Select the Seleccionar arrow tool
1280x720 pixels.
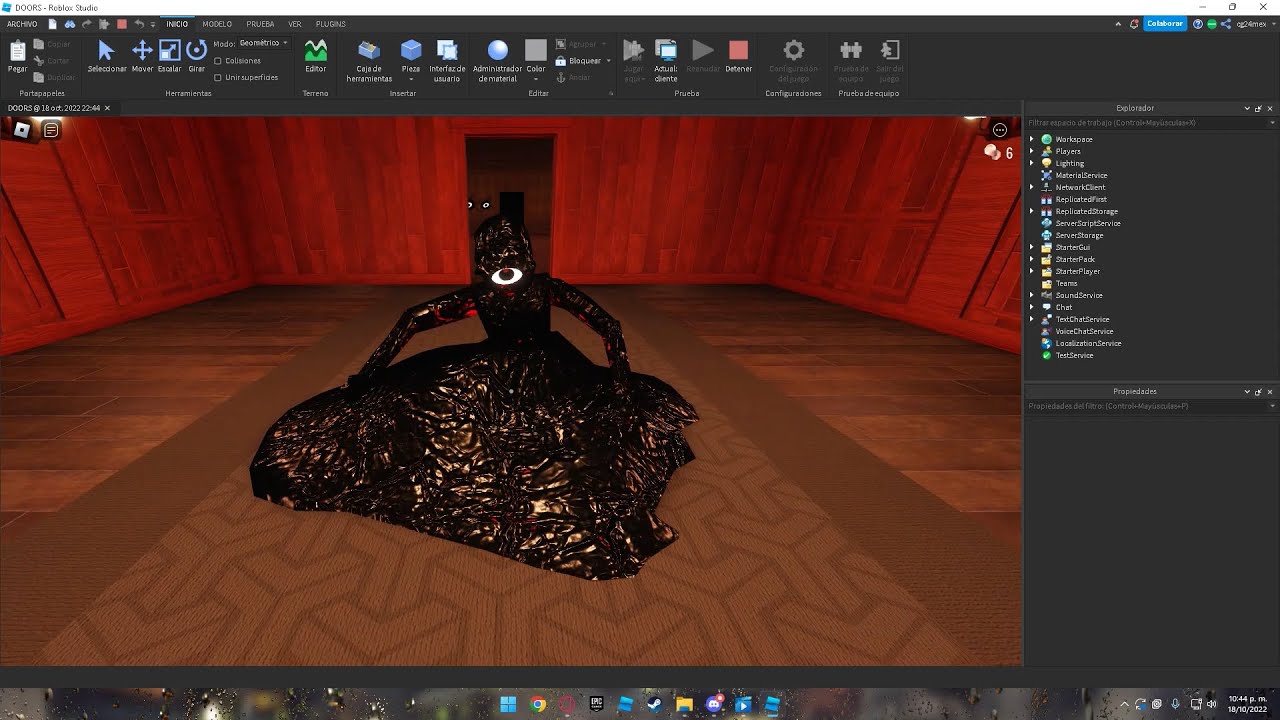107,57
